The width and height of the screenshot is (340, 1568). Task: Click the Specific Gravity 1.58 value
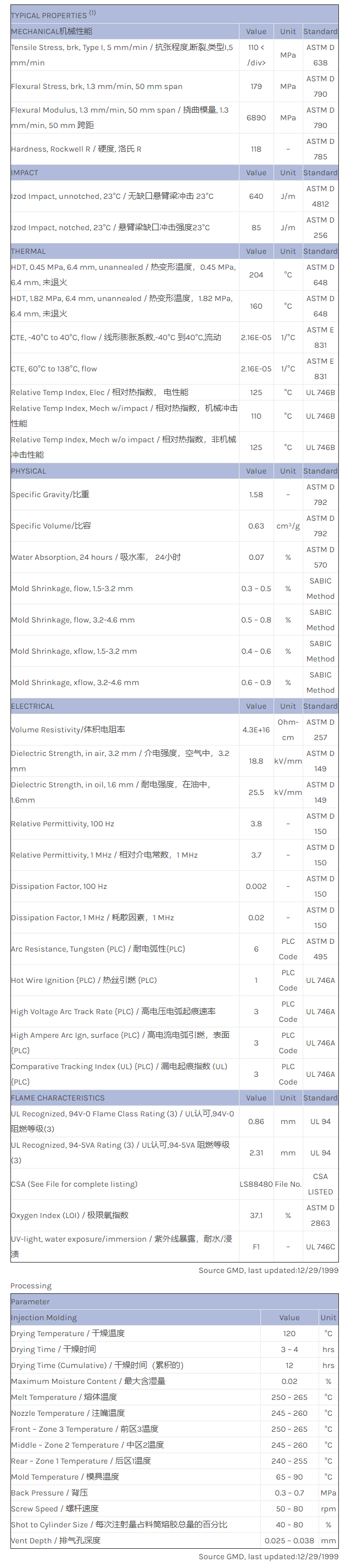point(256,495)
